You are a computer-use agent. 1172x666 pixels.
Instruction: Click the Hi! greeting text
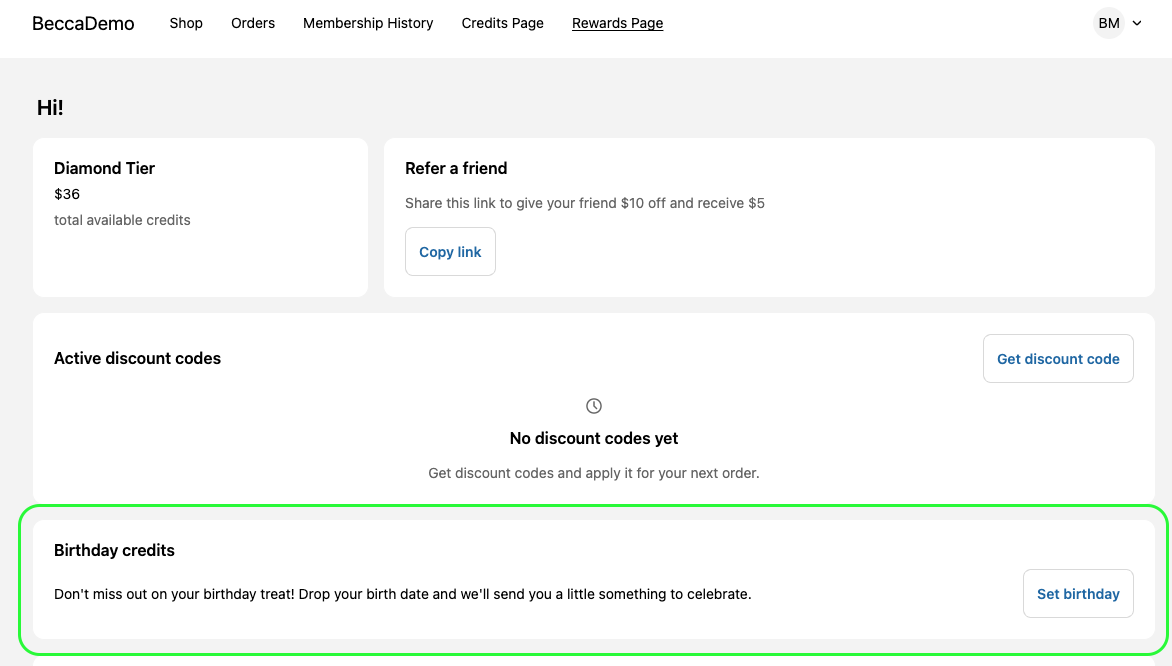coord(50,108)
